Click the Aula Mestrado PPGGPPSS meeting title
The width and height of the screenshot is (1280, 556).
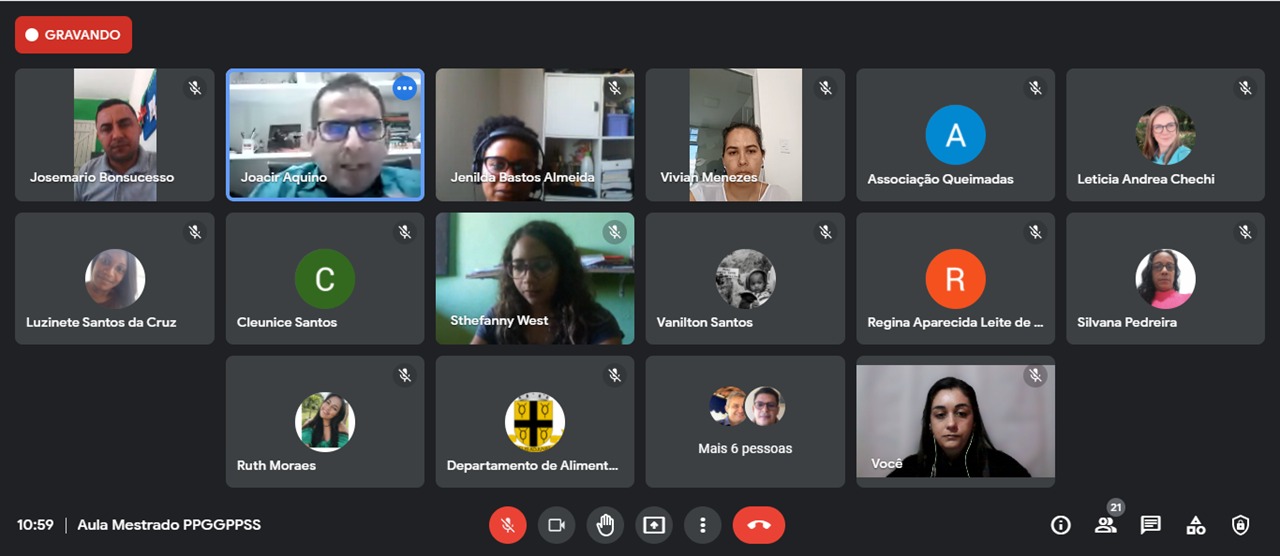coord(169,525)
